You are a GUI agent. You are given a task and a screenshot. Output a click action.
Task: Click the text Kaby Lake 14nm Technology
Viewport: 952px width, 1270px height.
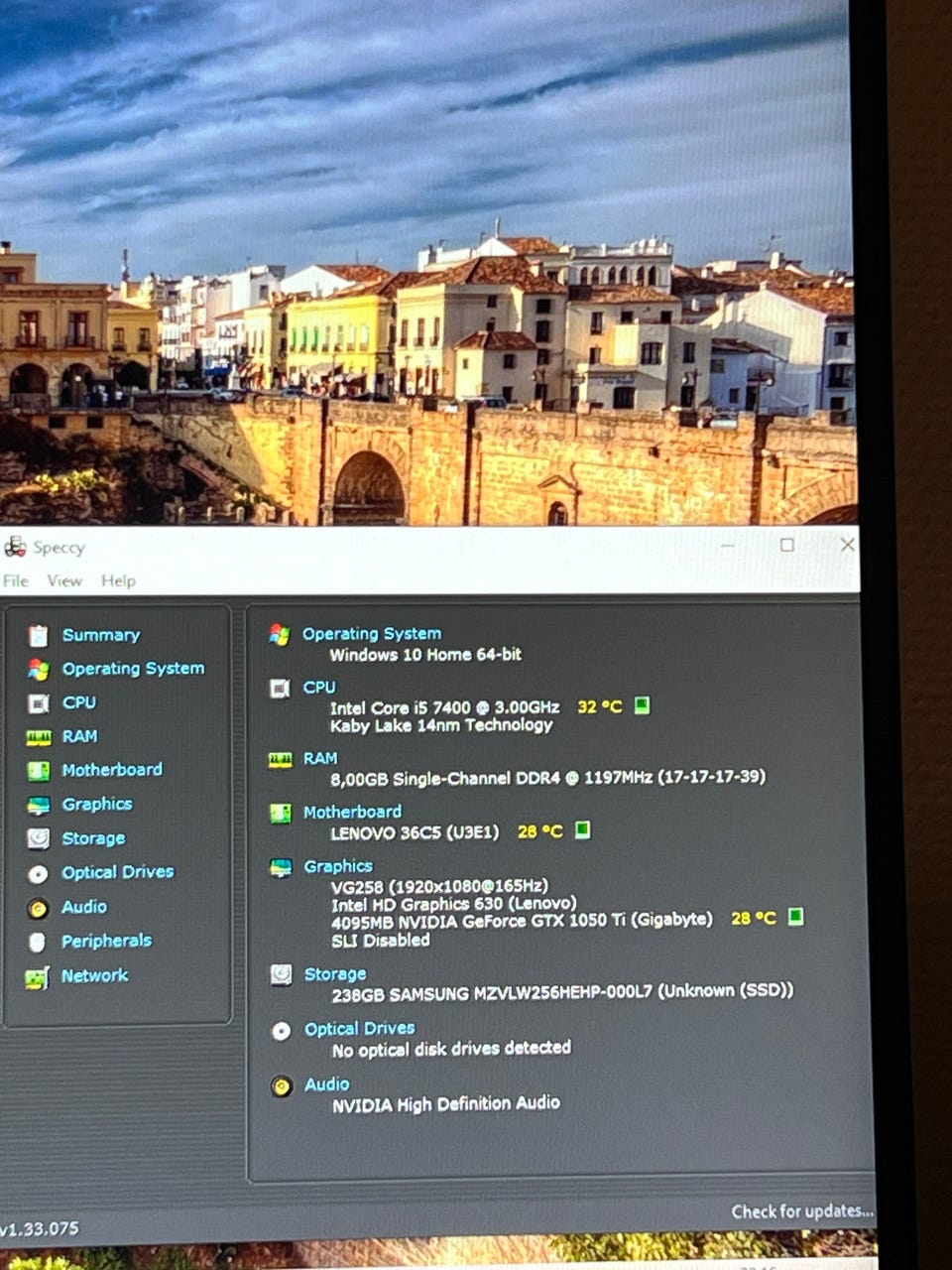click(441, 725)
